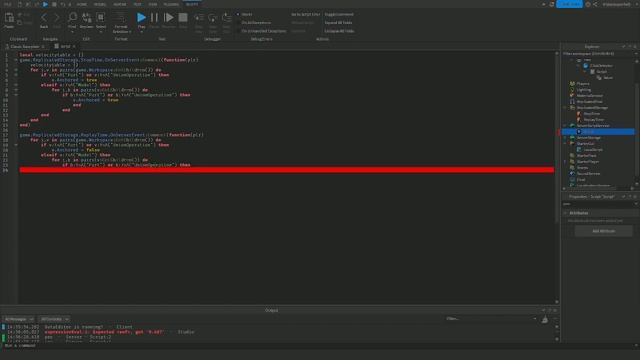Select SoundService in Explorer
The height and width of the screenshot is (360, 640).
pyautogui.click(x=588, y=173)
